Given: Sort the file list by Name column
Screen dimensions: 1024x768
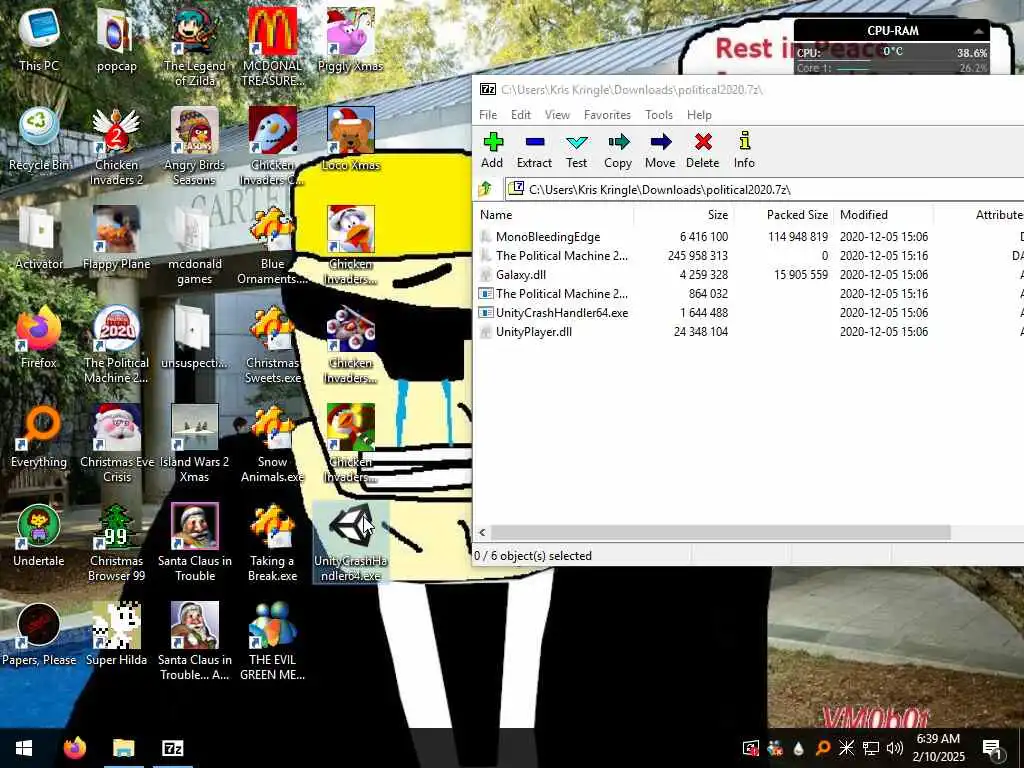Looking at the screenshot, I should coord(554,215).
